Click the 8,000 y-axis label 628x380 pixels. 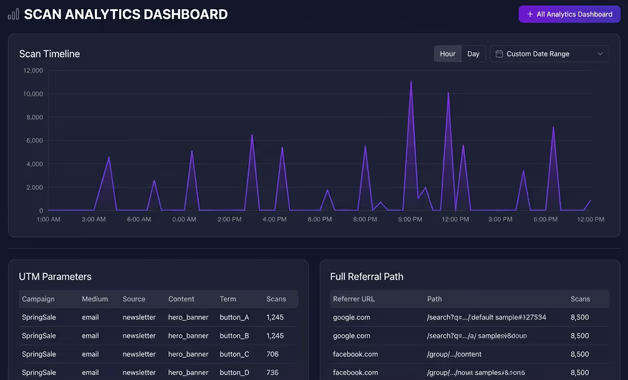34,117
